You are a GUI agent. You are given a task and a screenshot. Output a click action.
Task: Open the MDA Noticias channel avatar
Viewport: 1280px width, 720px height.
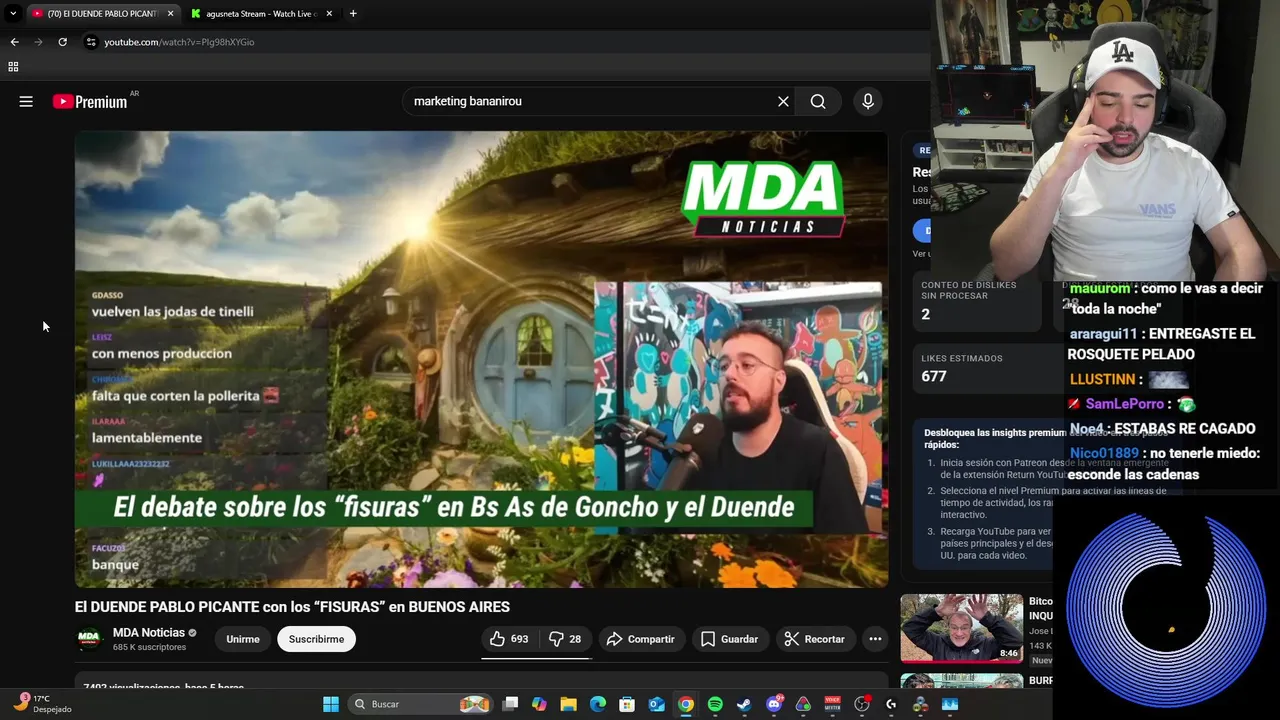click(x=89, y=639)
